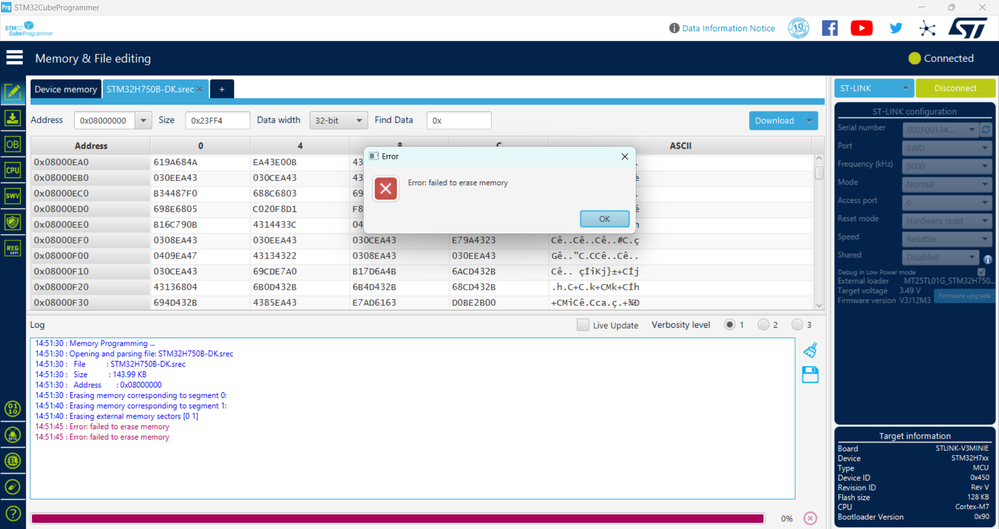Expand the Download button dropdown arrow
The width and height of the screenshot is (999, 529).
tap(809, 120)
